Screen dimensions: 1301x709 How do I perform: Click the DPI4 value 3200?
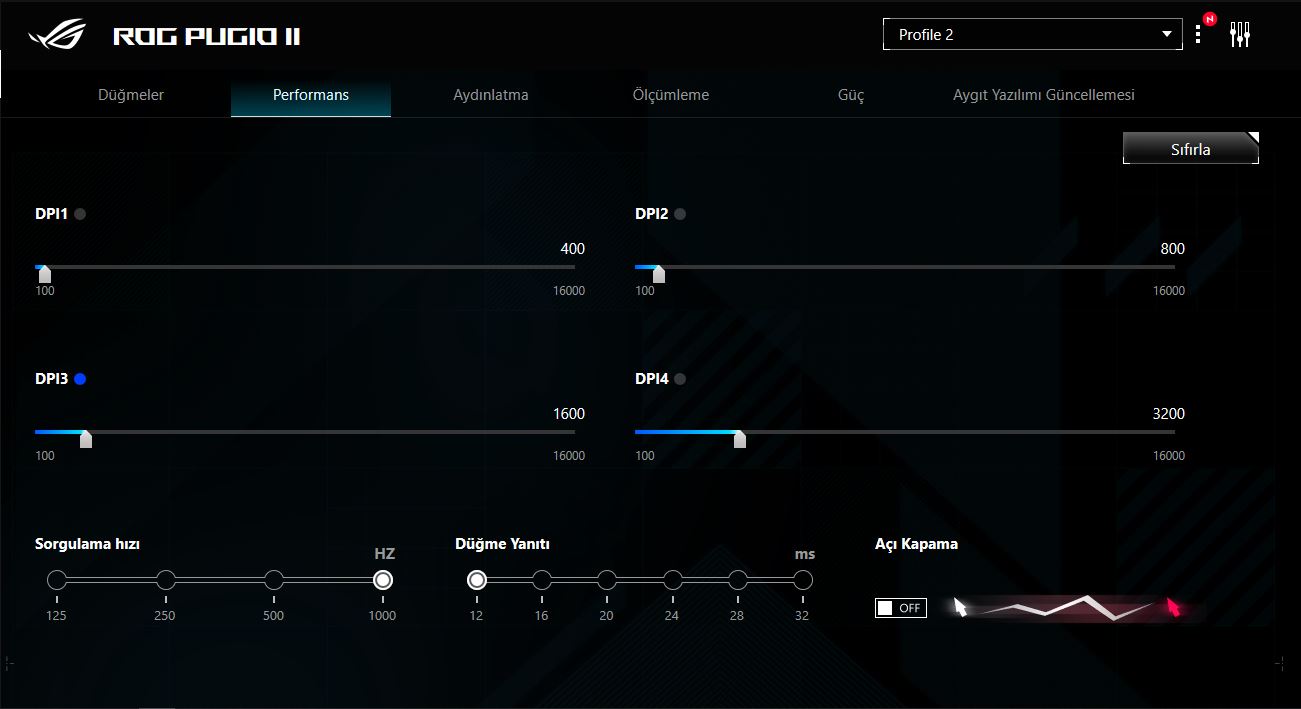tap(1169, 414)
